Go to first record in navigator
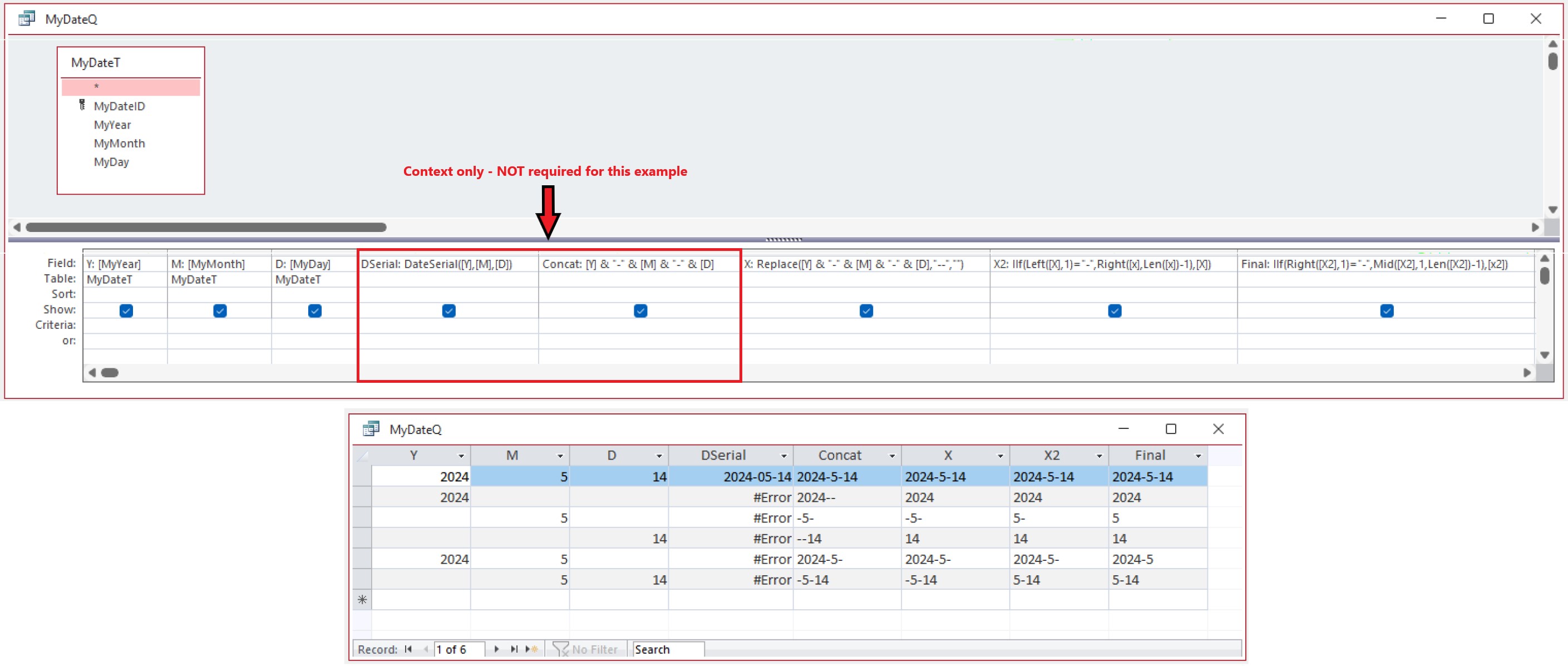 (408, 649)
